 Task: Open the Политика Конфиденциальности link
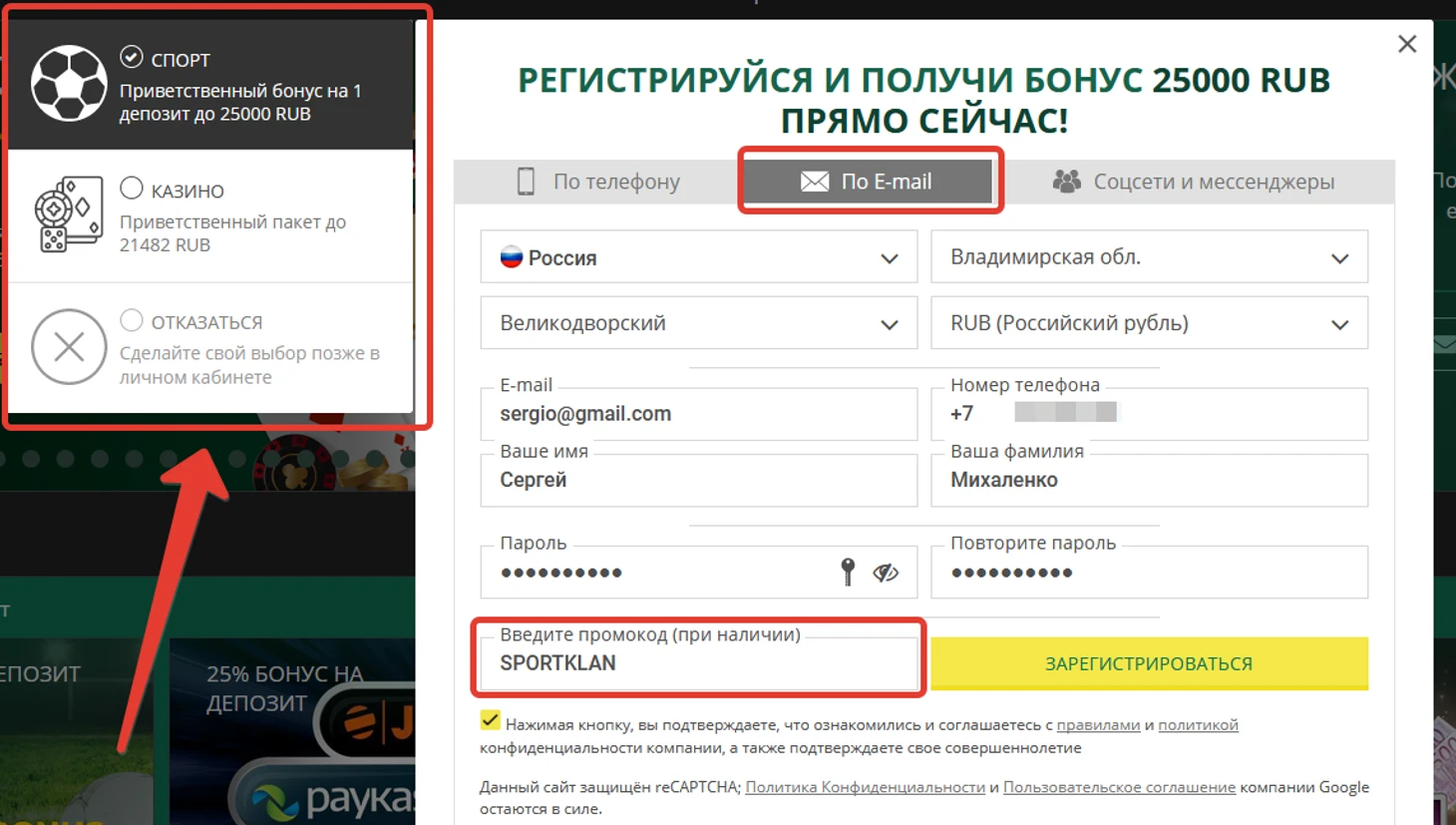pyautogui.click(x=865, y=787)
